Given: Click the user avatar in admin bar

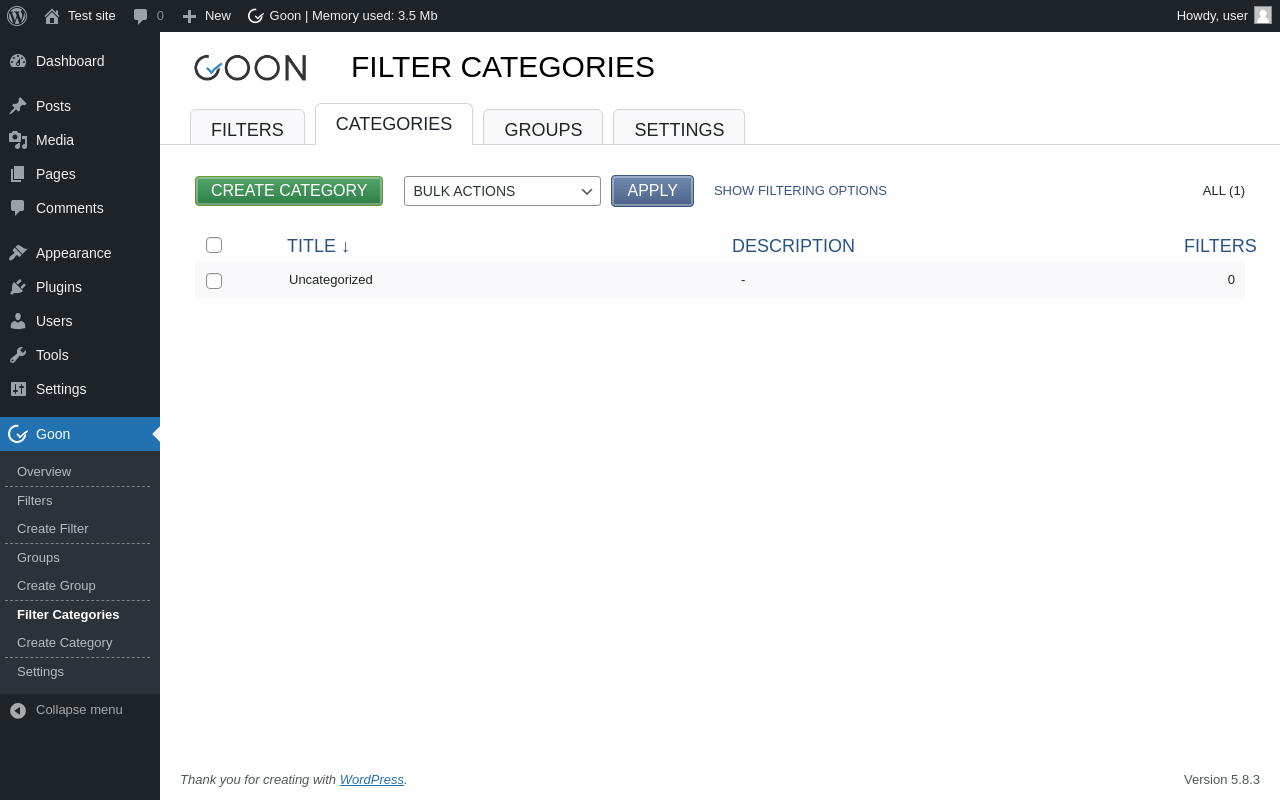Looking at the screenshot, I should pos(1263,15).
